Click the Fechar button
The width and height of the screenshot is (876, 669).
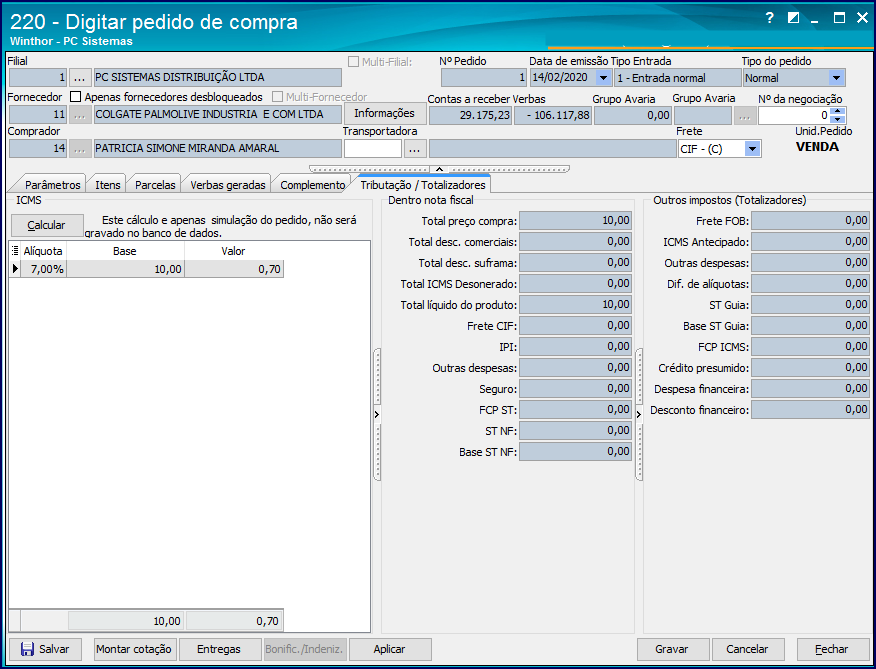[x=832, y=649]
